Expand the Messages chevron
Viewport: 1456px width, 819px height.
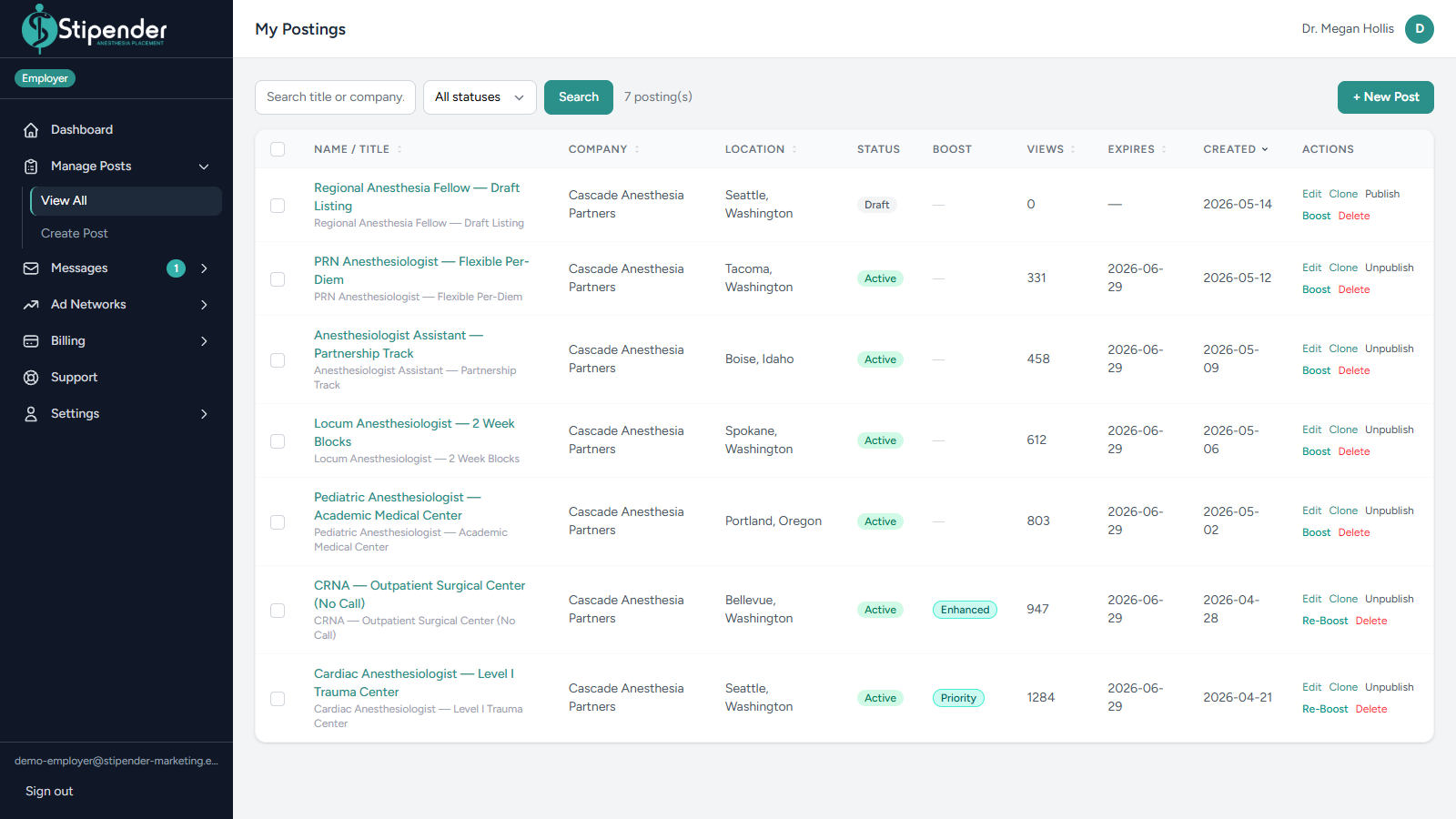click(x=204, y=268)
